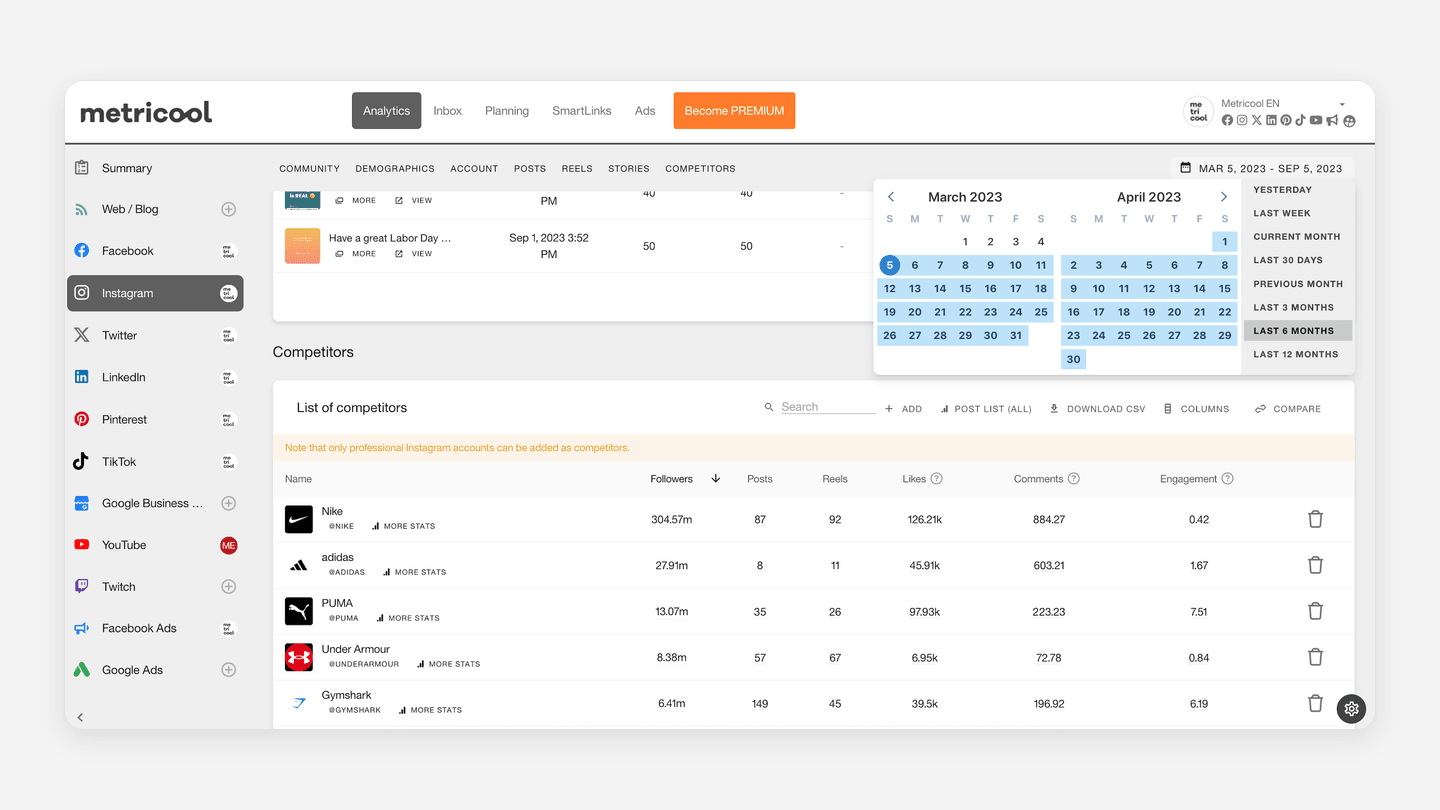1440x810 pixels.
Task: Click VIEW on Labor Day post
Action: 414,254
